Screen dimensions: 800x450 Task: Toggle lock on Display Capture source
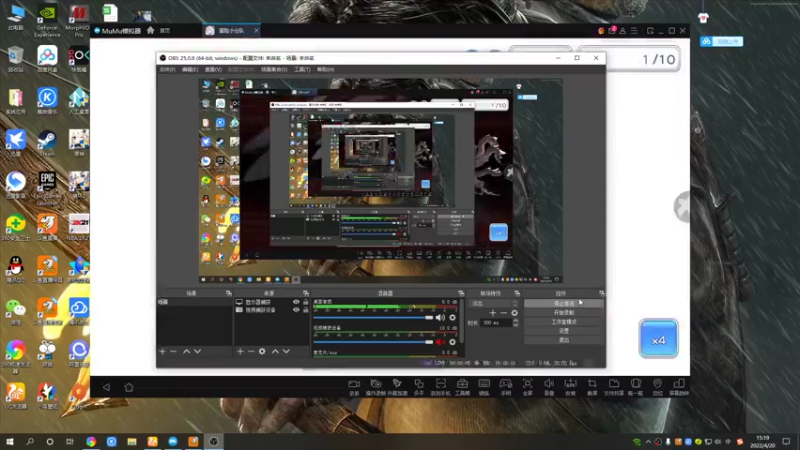(x=306, y=302)
